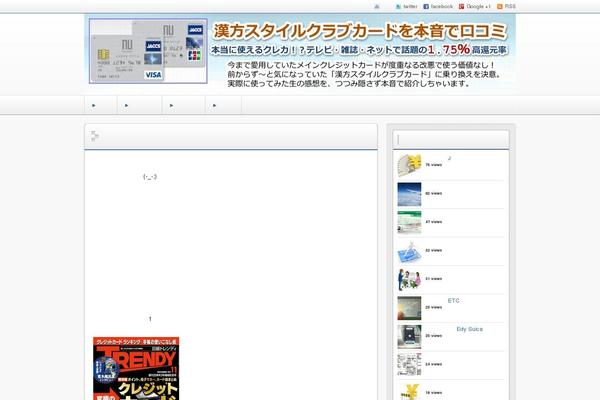Open the thumbnail beside Edy Suica link

(409, 336)
